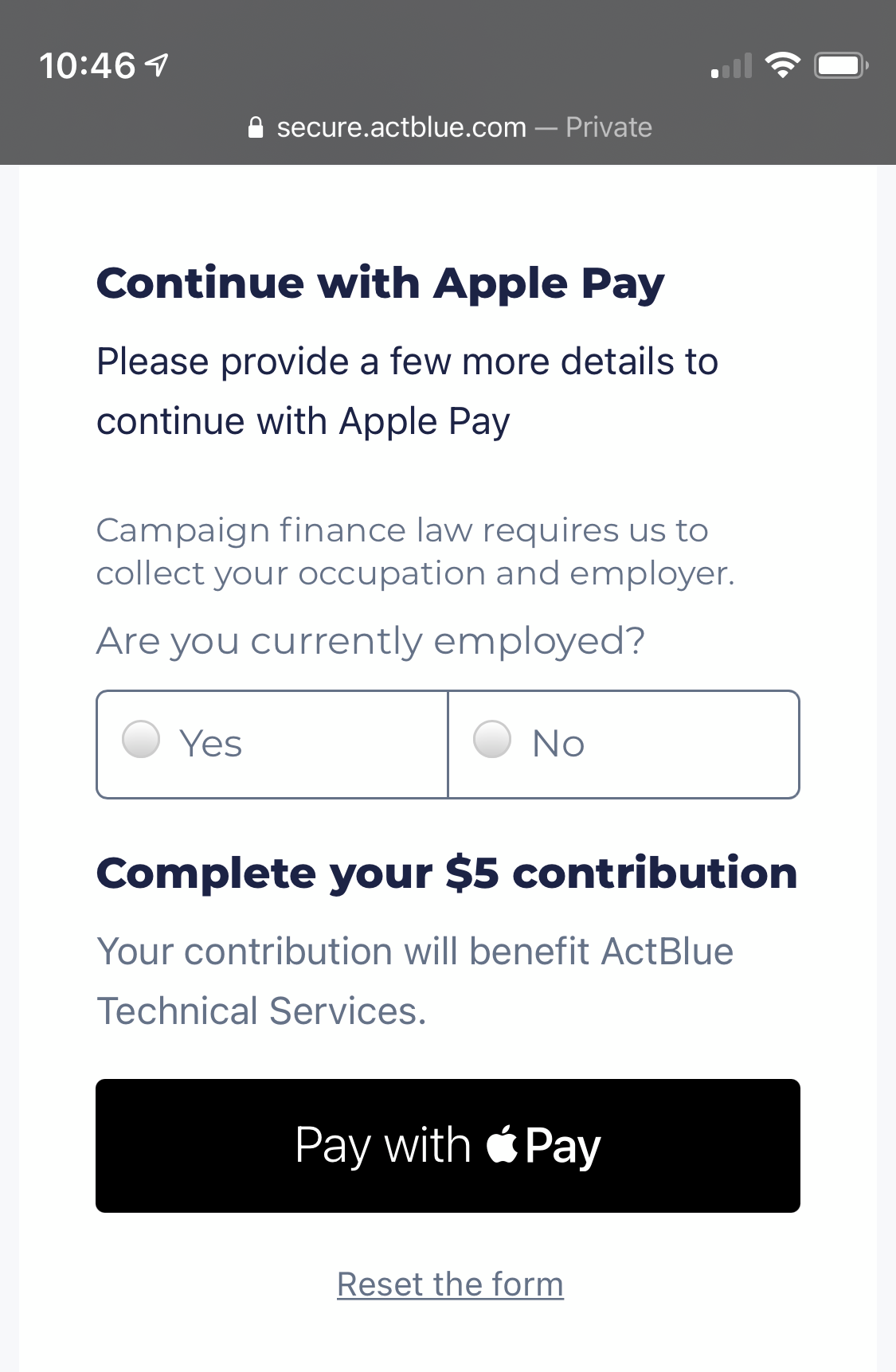Select the No employment radio button

pos(492,739)
